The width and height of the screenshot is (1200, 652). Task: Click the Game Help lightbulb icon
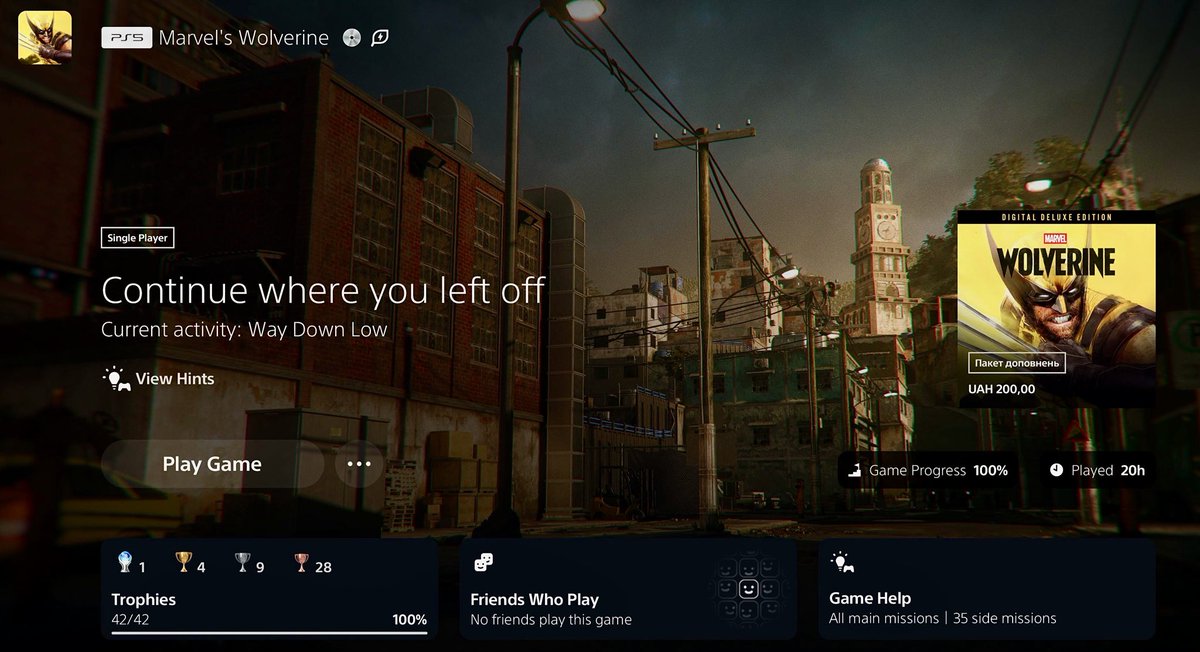tap(842, 563)
